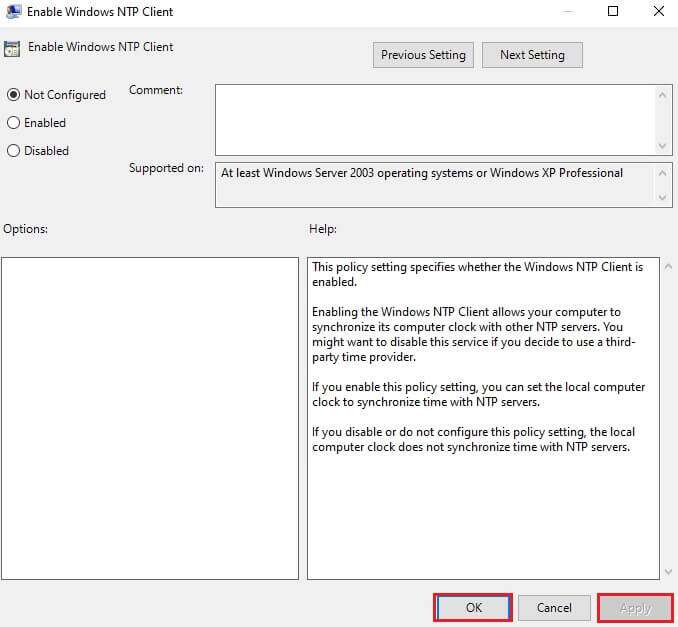Click the policy setting icon beside heading
678x627 pixels.
tap(12, 49)
